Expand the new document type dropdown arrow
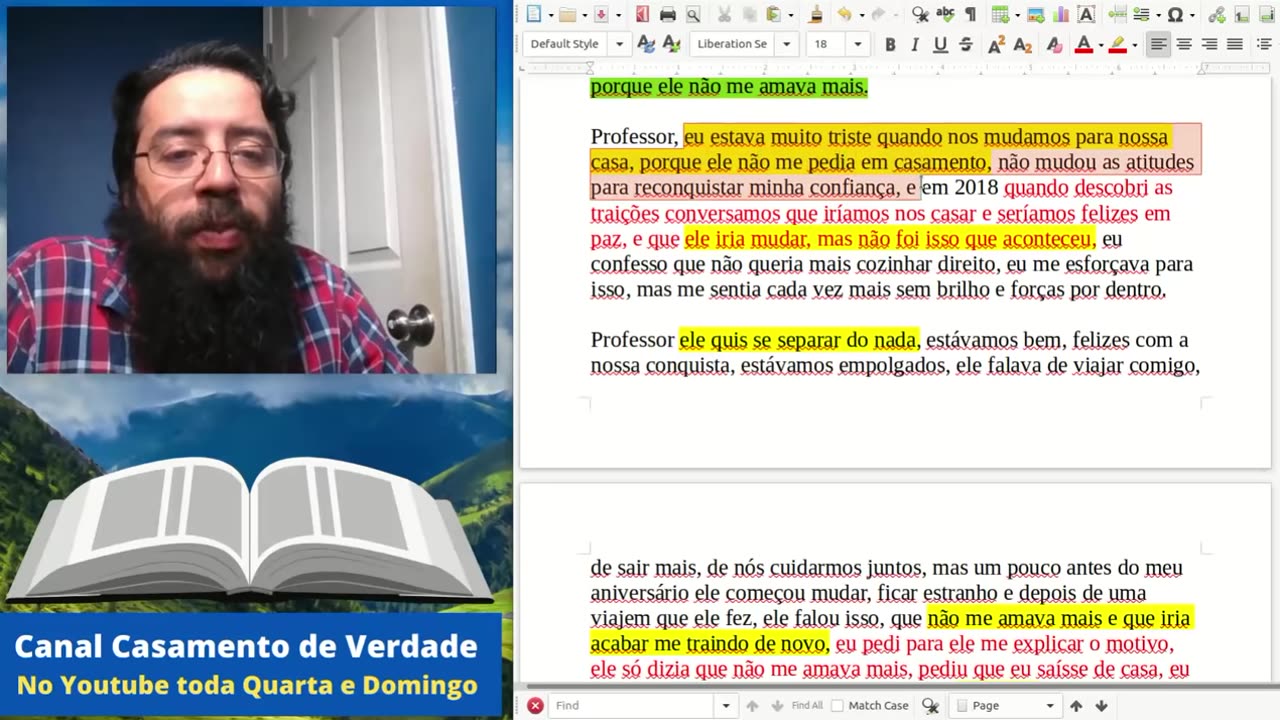The height and width of the screenshot is (720, 1280). click(549, 14)
